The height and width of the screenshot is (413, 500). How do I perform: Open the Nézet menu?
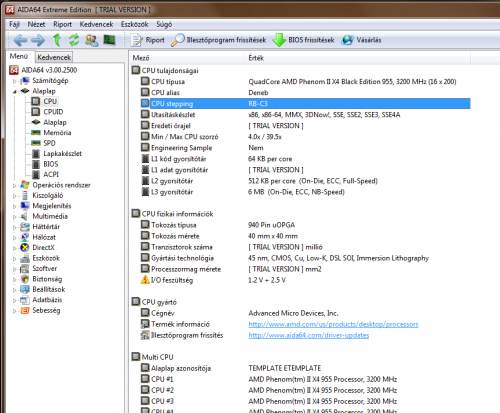[36, 24]
